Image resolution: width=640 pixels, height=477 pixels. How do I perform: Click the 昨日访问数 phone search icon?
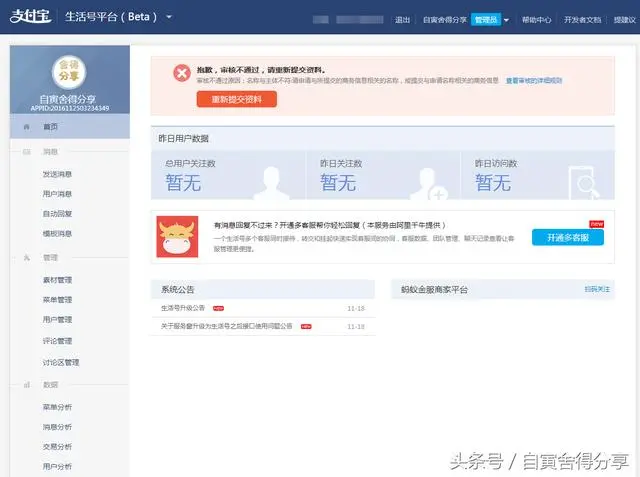point(584,182)
